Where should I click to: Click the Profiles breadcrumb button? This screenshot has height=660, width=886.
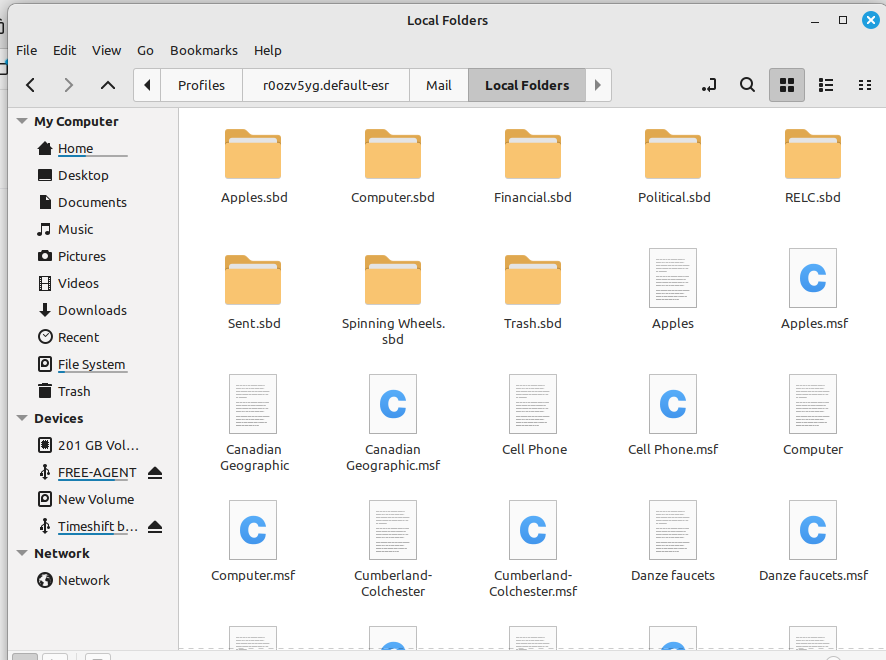(201, 85)
